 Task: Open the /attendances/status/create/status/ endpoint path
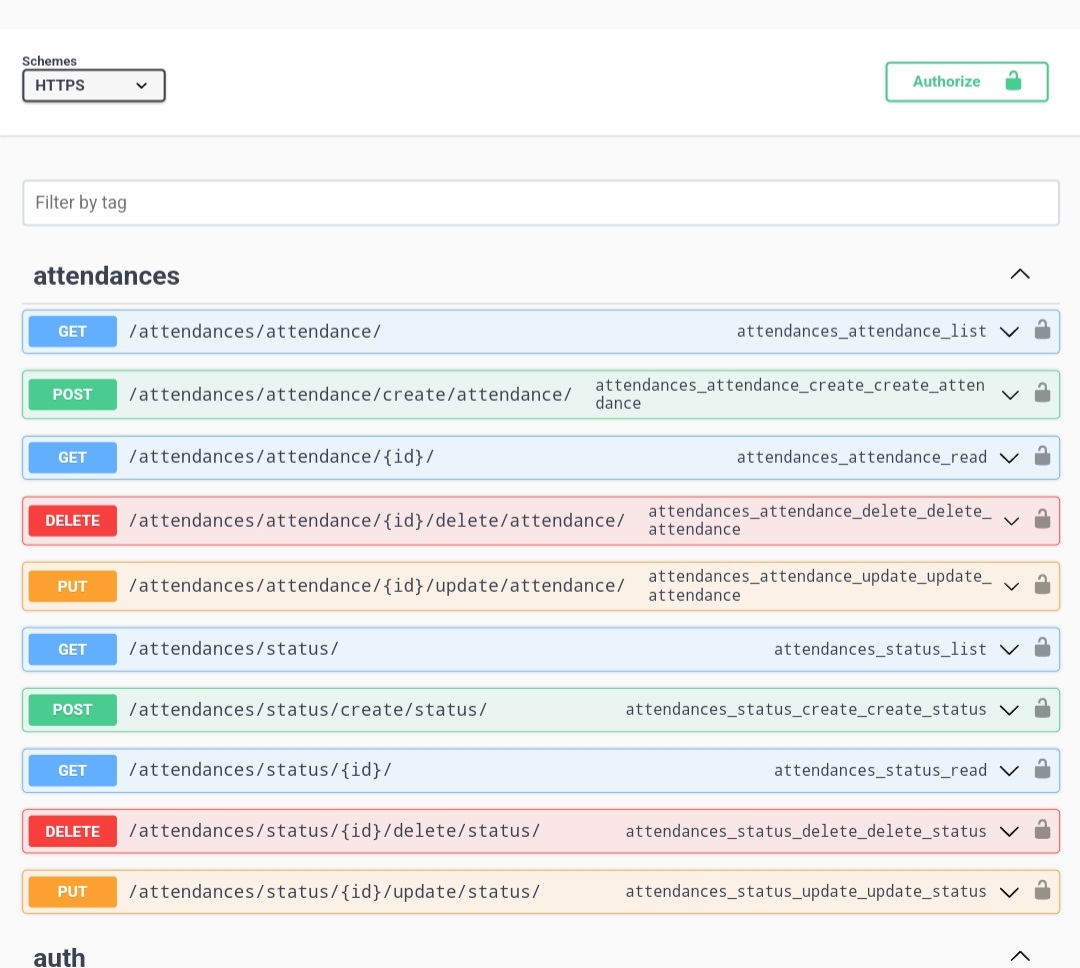[308, 709]
